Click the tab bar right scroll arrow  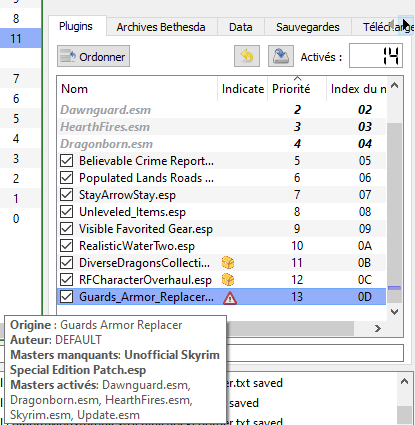(406, 25)
